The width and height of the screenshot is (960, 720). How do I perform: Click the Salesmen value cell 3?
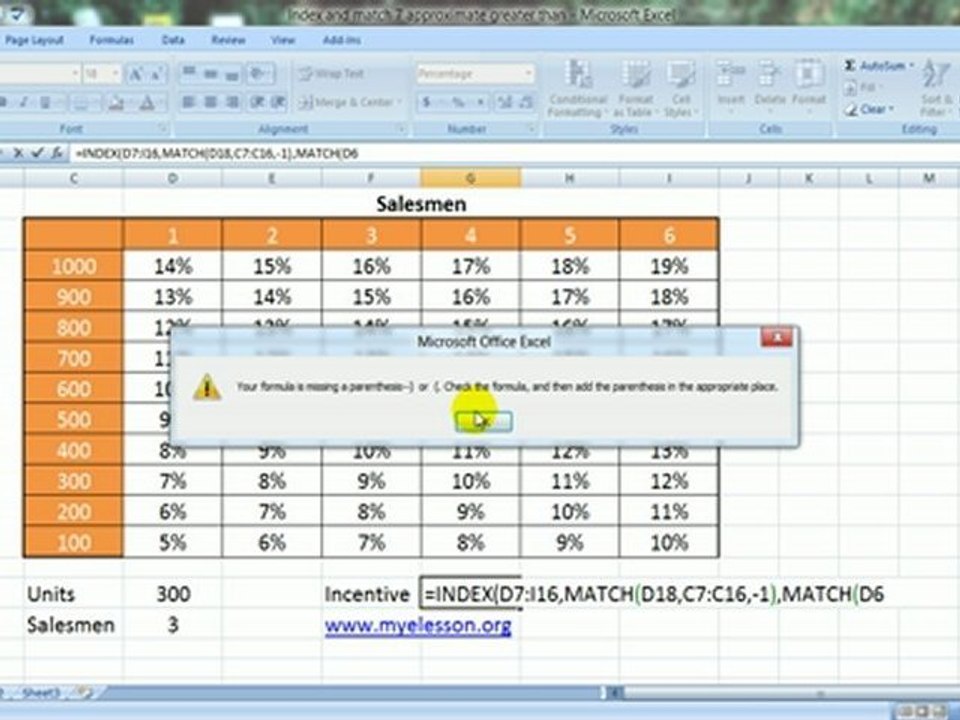pos(173,624)
